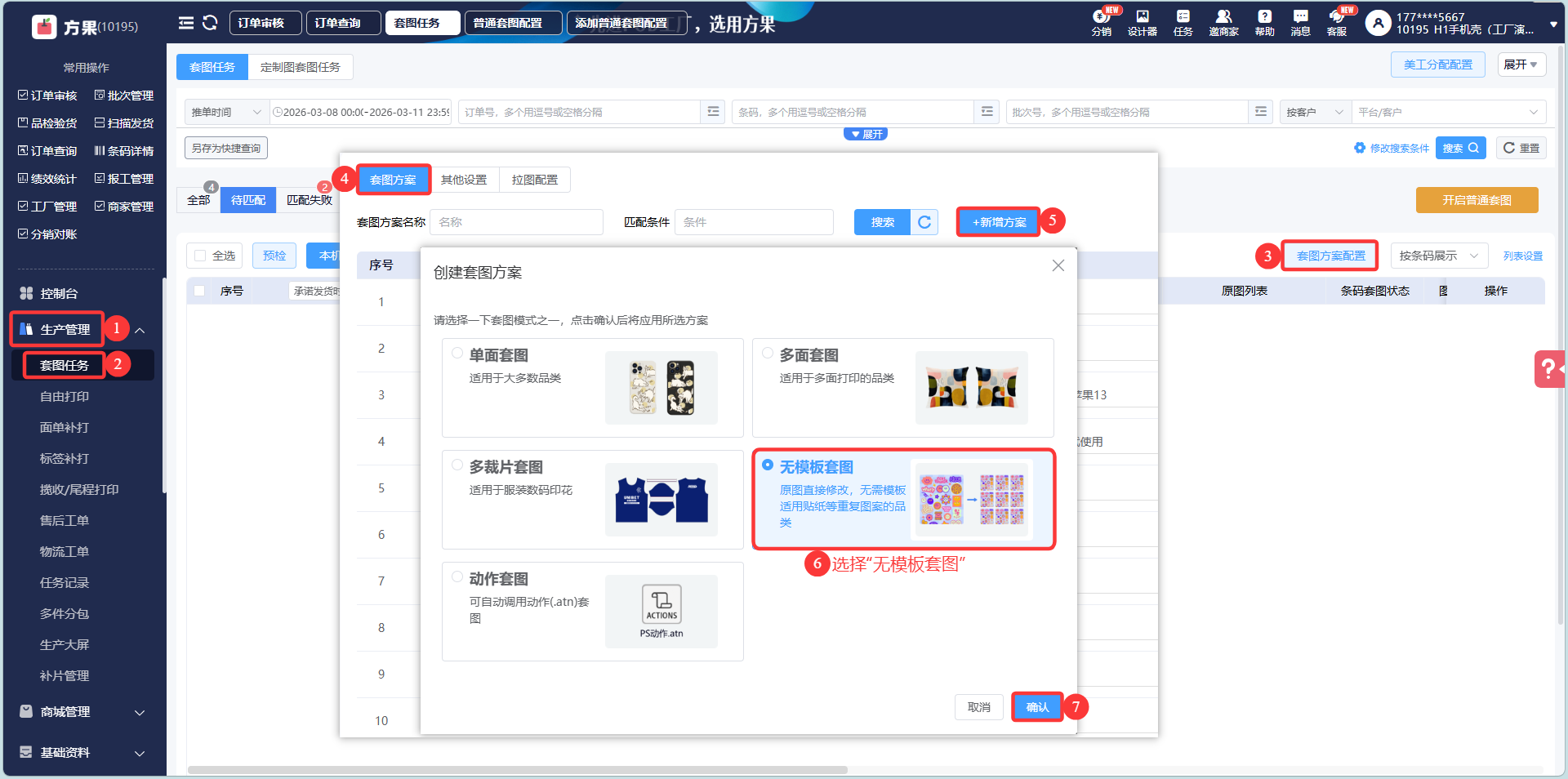Viewport: 1568px width, 779px height.
Task: Open 分销对账 shortcut under 常用操作
Action: click(47, 234)
